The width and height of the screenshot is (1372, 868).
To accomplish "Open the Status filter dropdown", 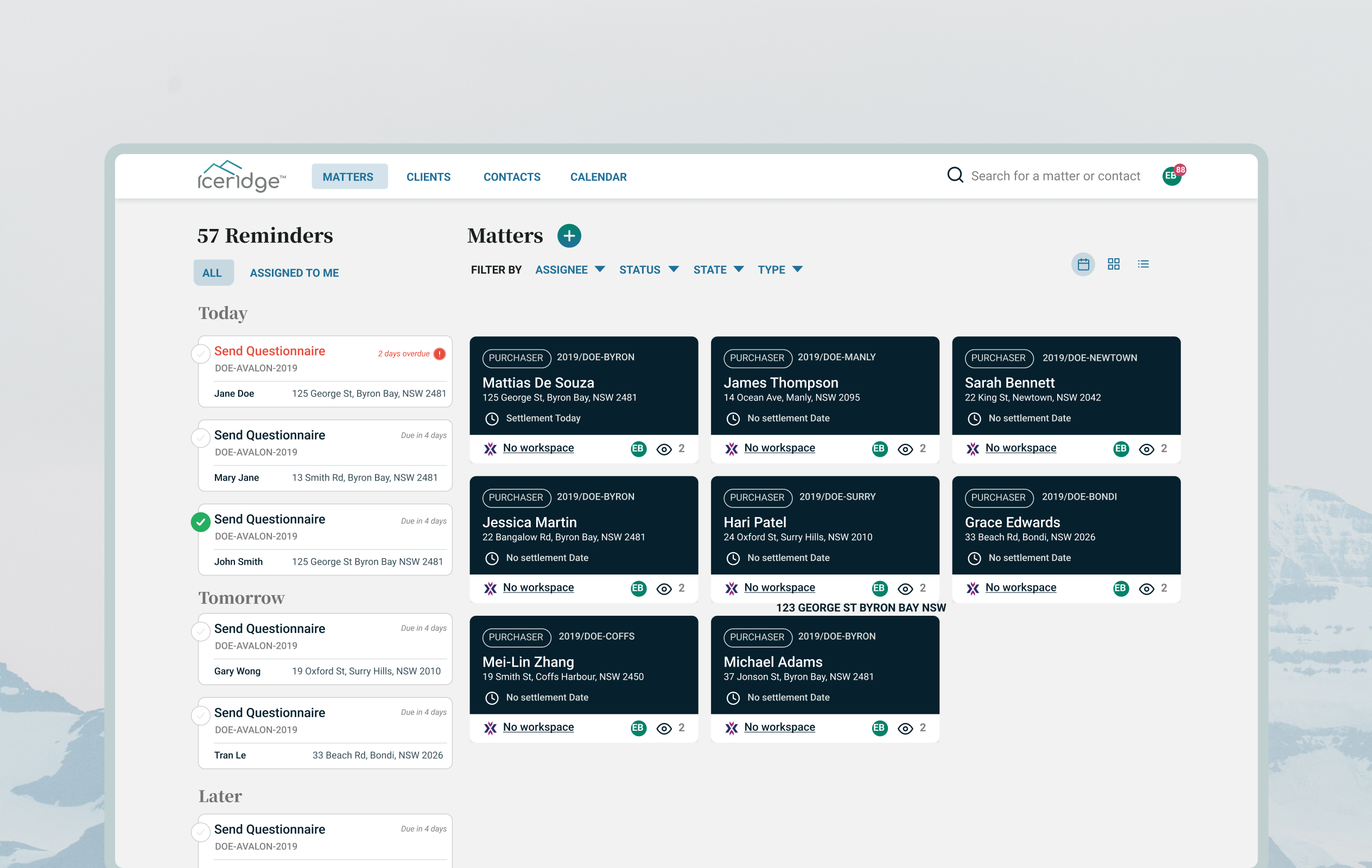I will pyautogui.click(x=648, y=270).
